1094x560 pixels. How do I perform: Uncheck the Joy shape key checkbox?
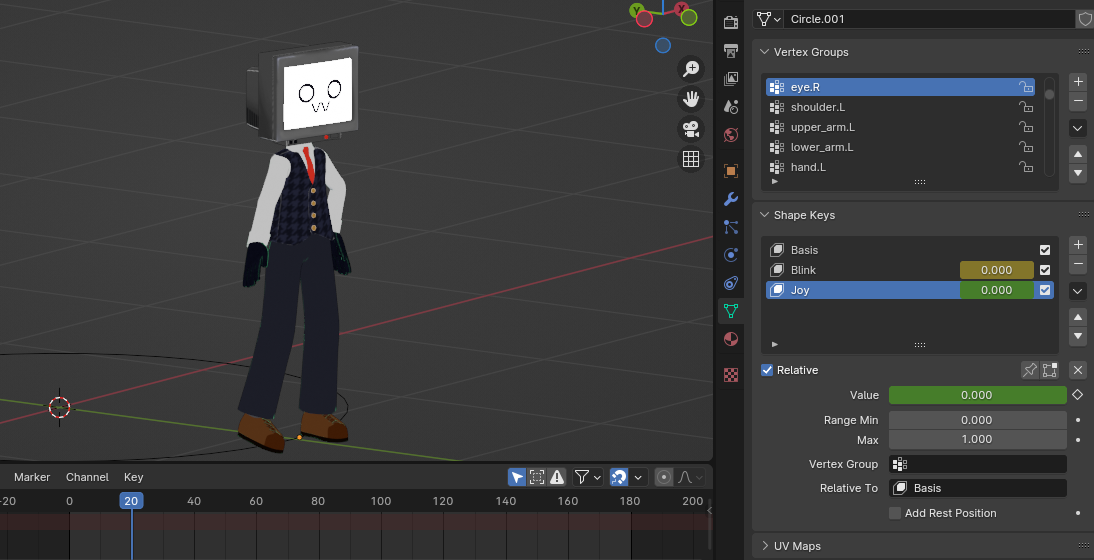pos(1045,290)
